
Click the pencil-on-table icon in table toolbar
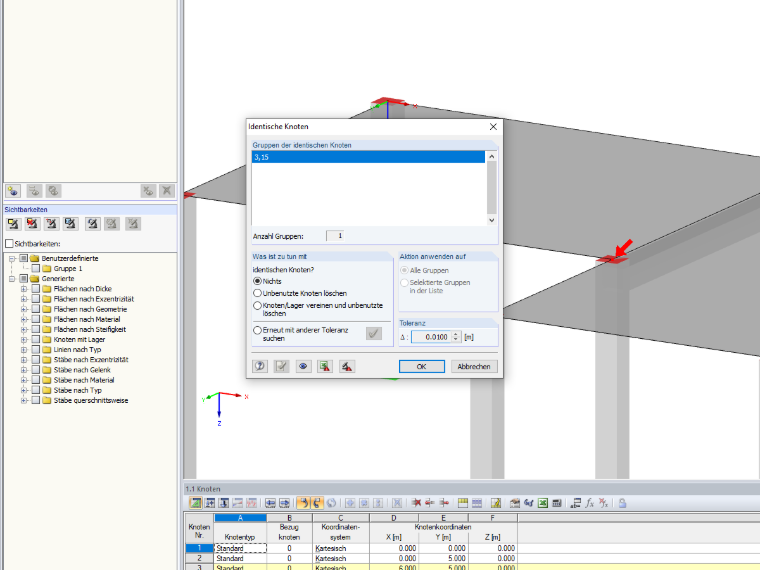click(x=496, y=503)
